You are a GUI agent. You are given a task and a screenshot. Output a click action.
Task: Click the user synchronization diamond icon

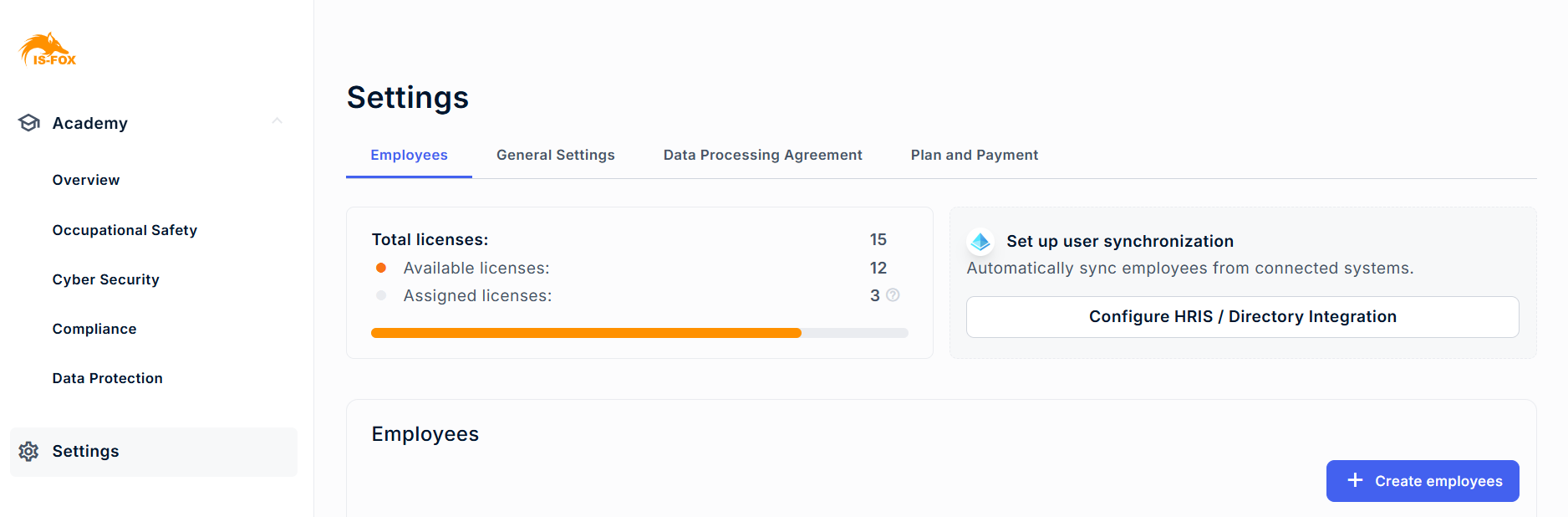point(980,242)
